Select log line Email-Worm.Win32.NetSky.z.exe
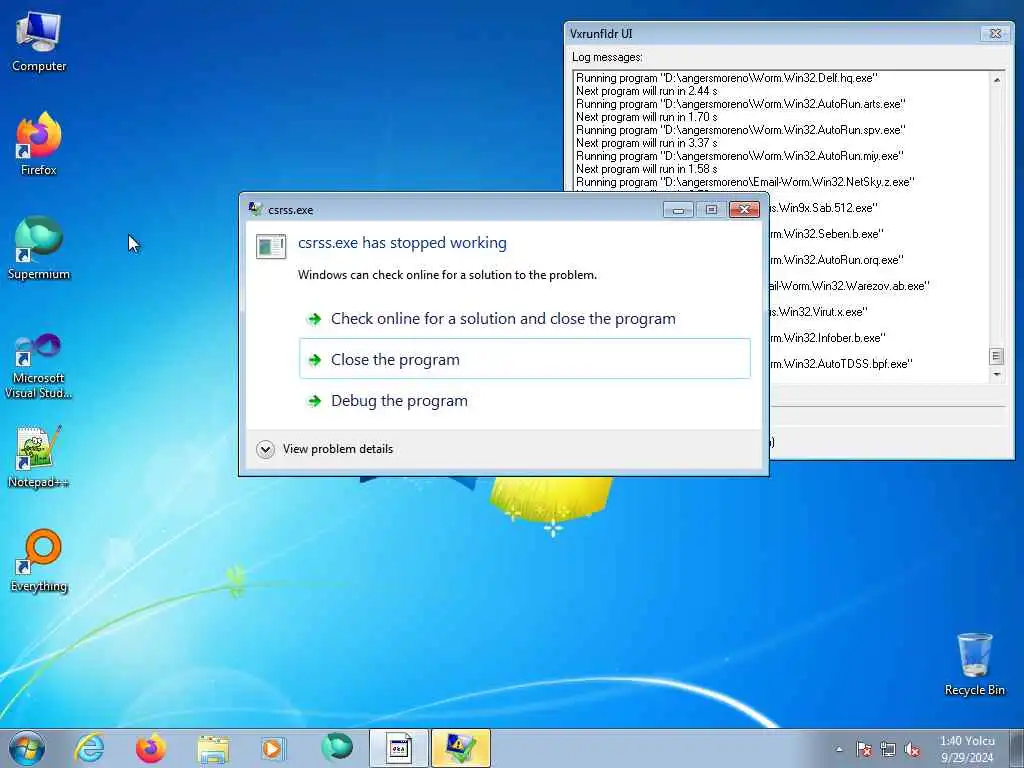Viewport: 1024px width, 768px height. (745, 182)
